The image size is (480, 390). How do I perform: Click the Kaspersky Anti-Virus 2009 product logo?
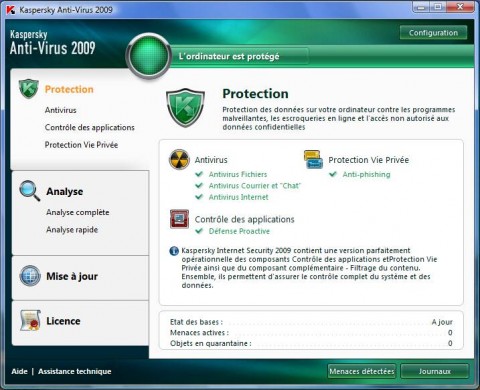[x=53, y=43]
